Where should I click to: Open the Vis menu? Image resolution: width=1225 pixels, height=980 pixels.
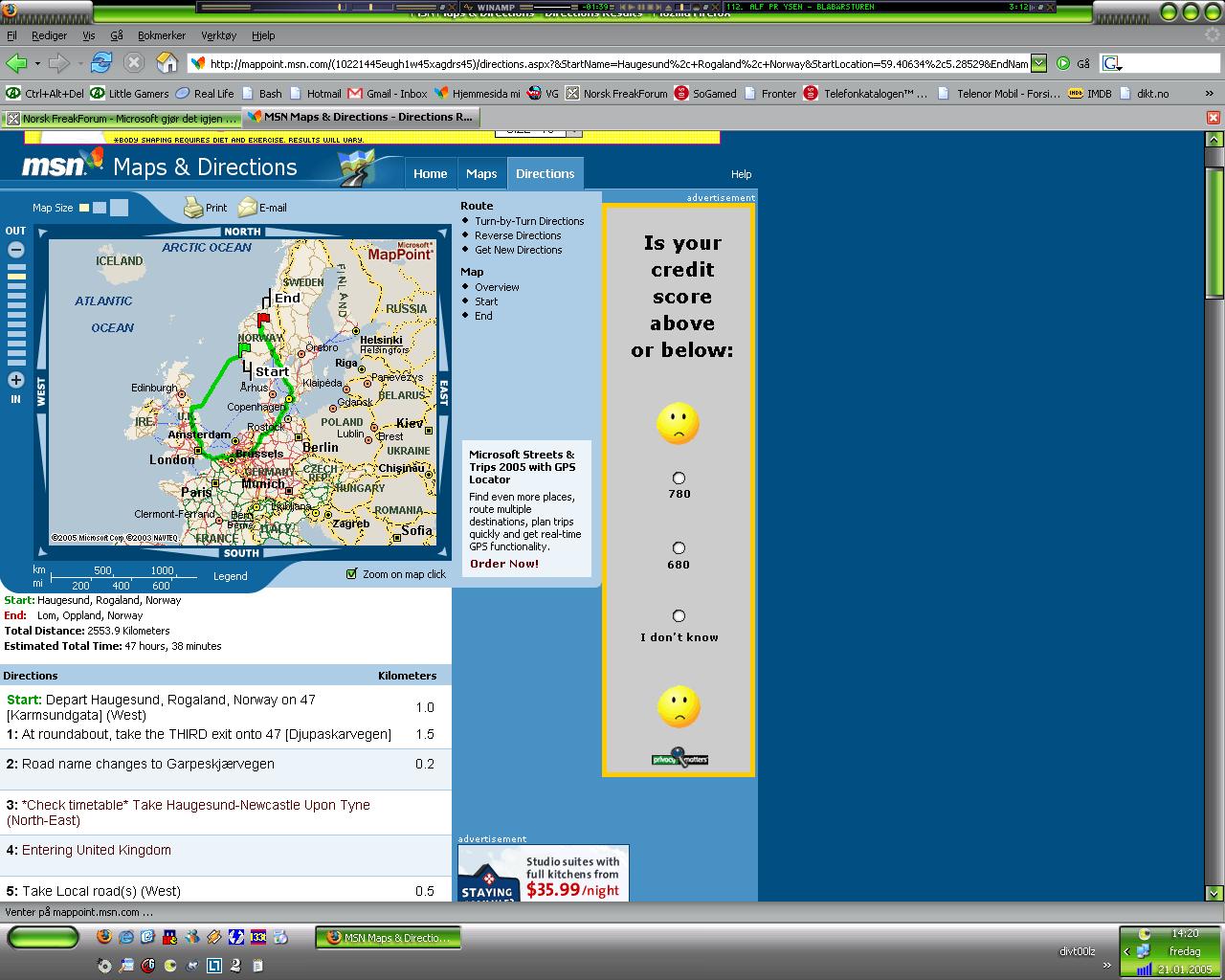point(89,35)
